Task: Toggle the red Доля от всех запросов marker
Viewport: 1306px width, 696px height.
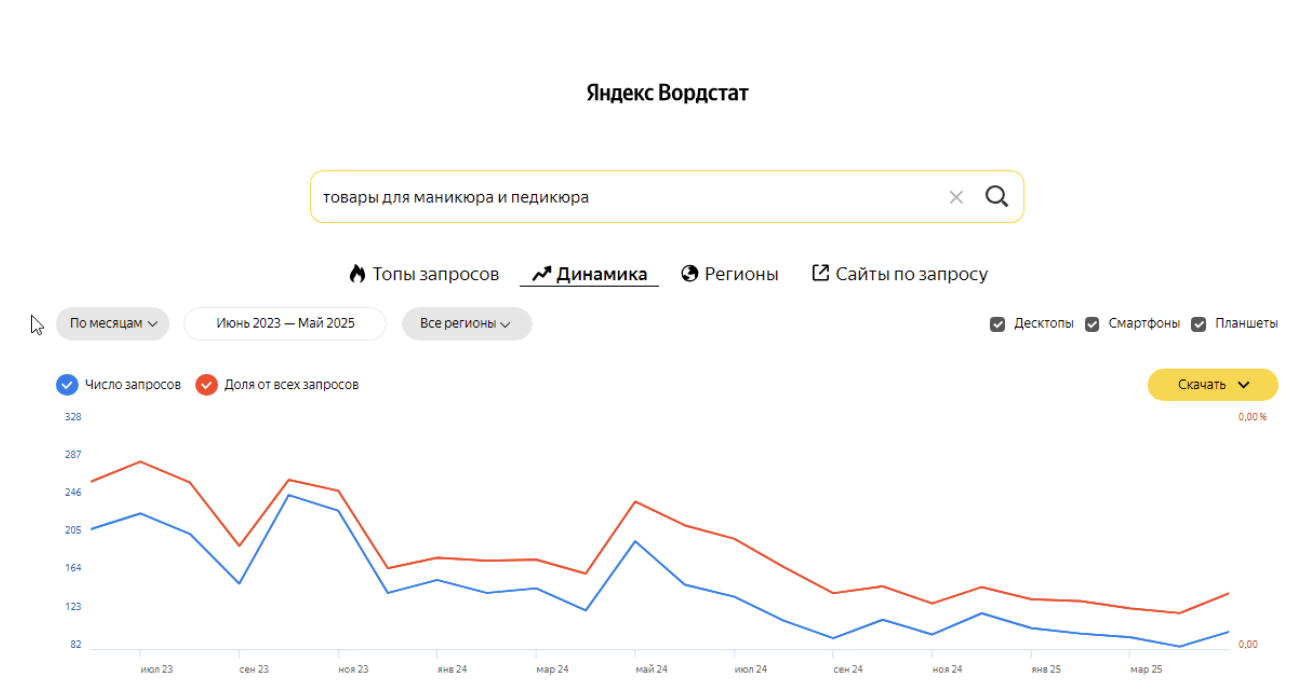Action: point(207,385)
